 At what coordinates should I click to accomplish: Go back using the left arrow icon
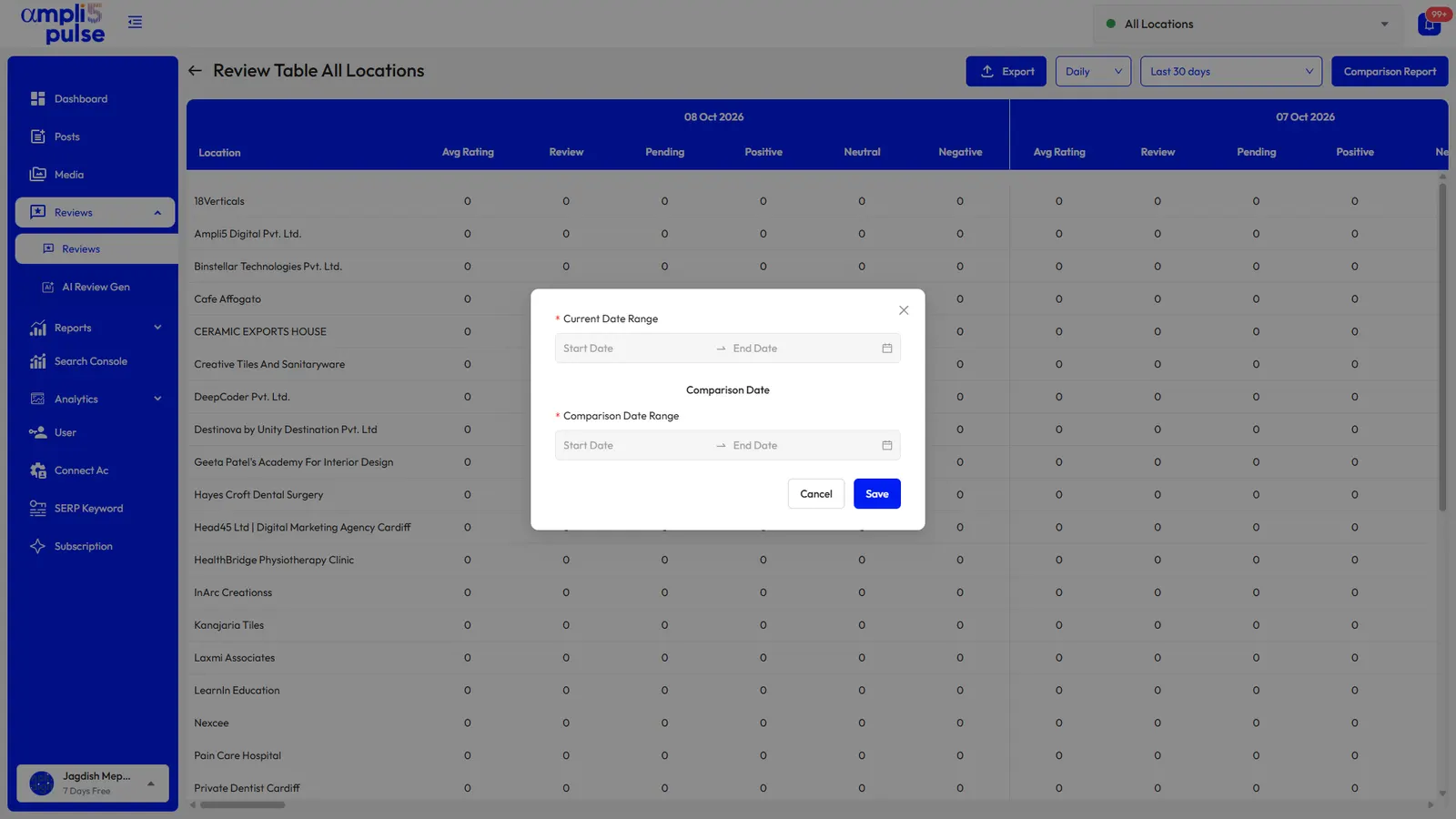pyautogui.click(x=195, y=71)
